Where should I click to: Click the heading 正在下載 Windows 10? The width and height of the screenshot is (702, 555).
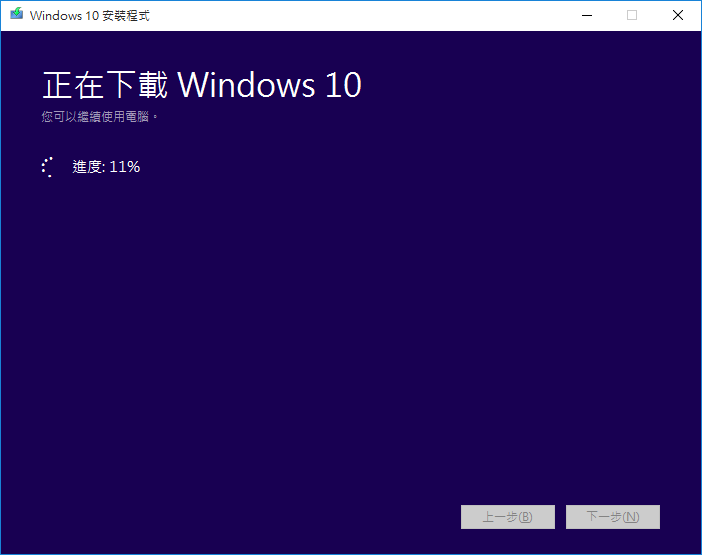pos(202,85)
